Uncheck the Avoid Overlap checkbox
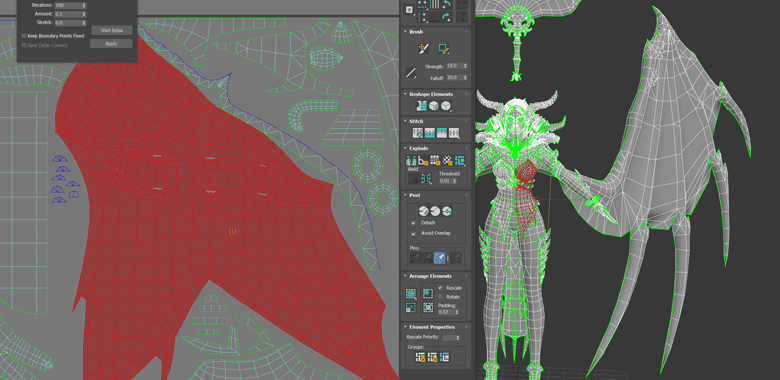780x380 pixels. tap(414, 233)
